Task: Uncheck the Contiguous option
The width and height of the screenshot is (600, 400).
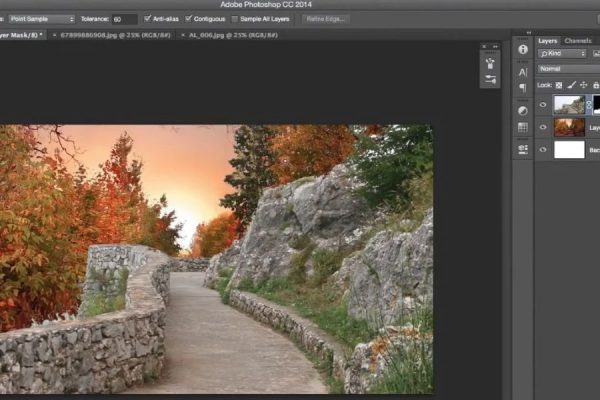Action: coord(190,19)
